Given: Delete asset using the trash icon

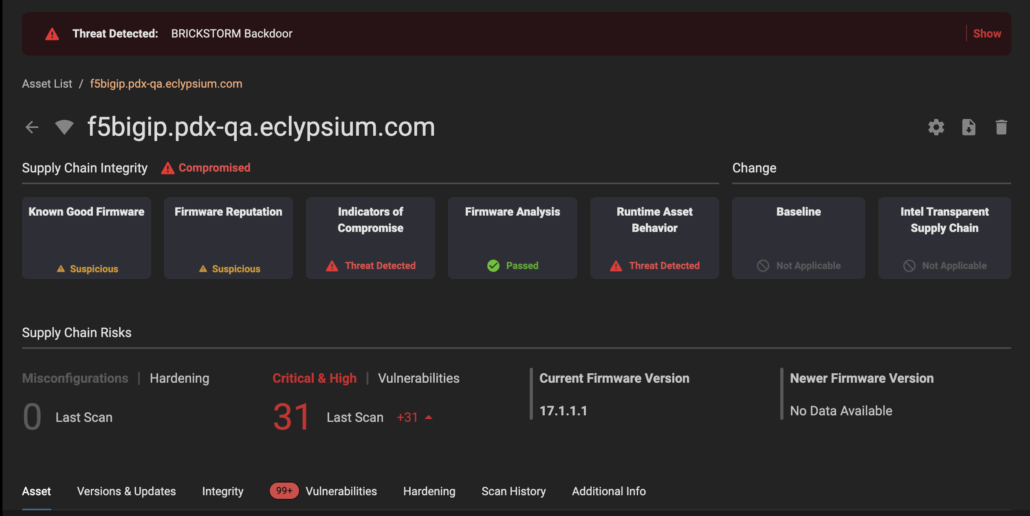Looking at the screenshot, I should coord(1001,127).
